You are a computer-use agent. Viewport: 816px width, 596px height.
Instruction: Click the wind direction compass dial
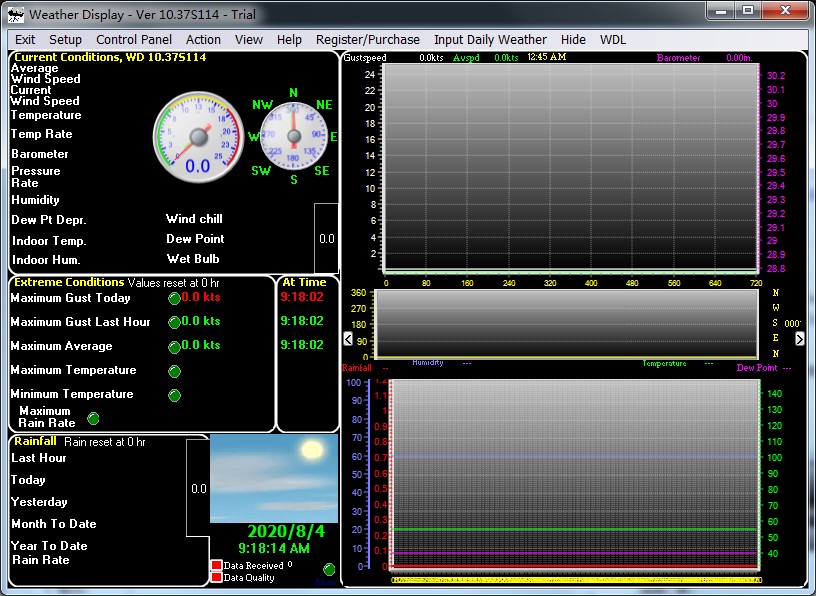293,137
